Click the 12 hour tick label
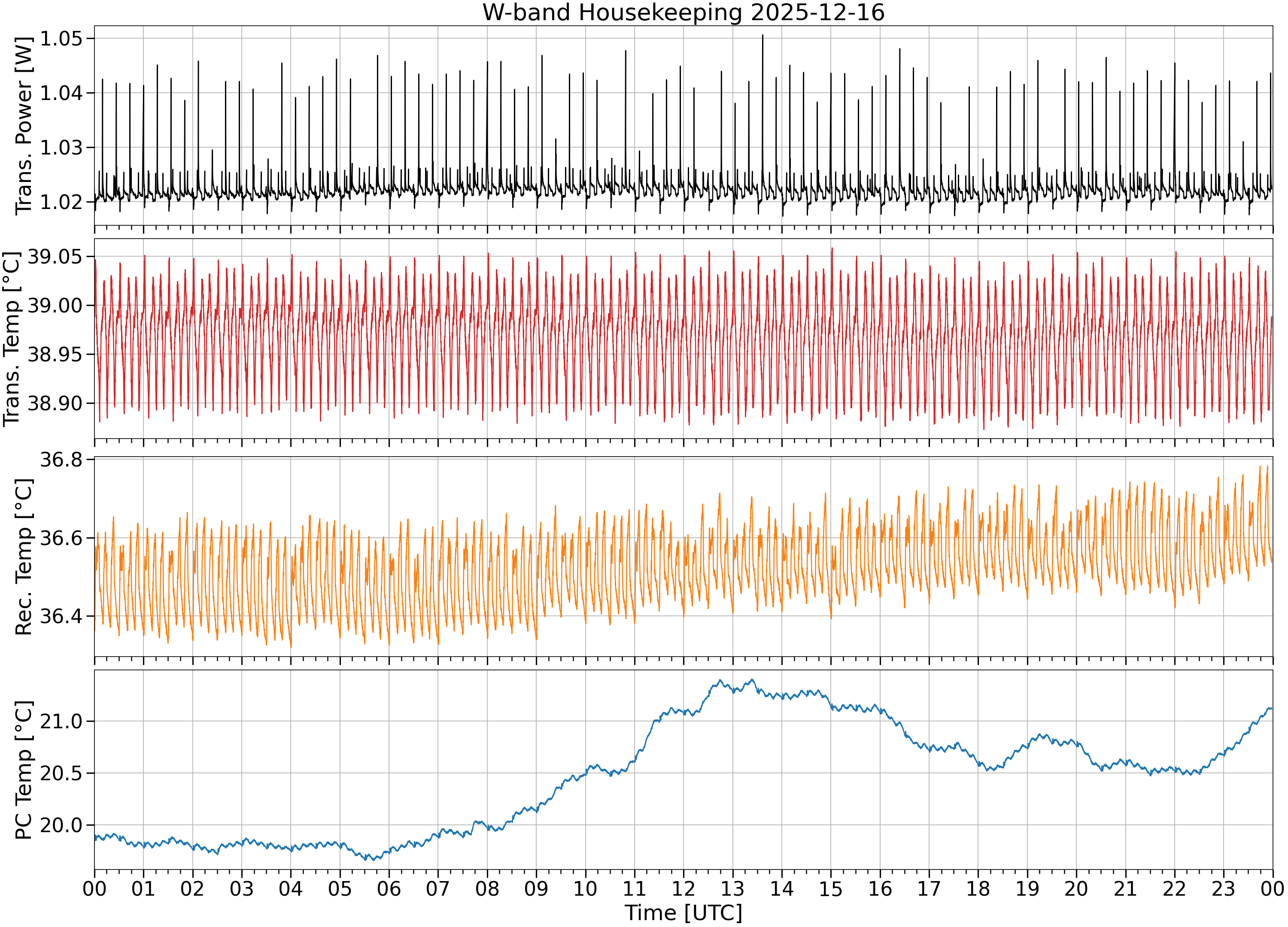1288x927 pixels. tap(683, 888)
